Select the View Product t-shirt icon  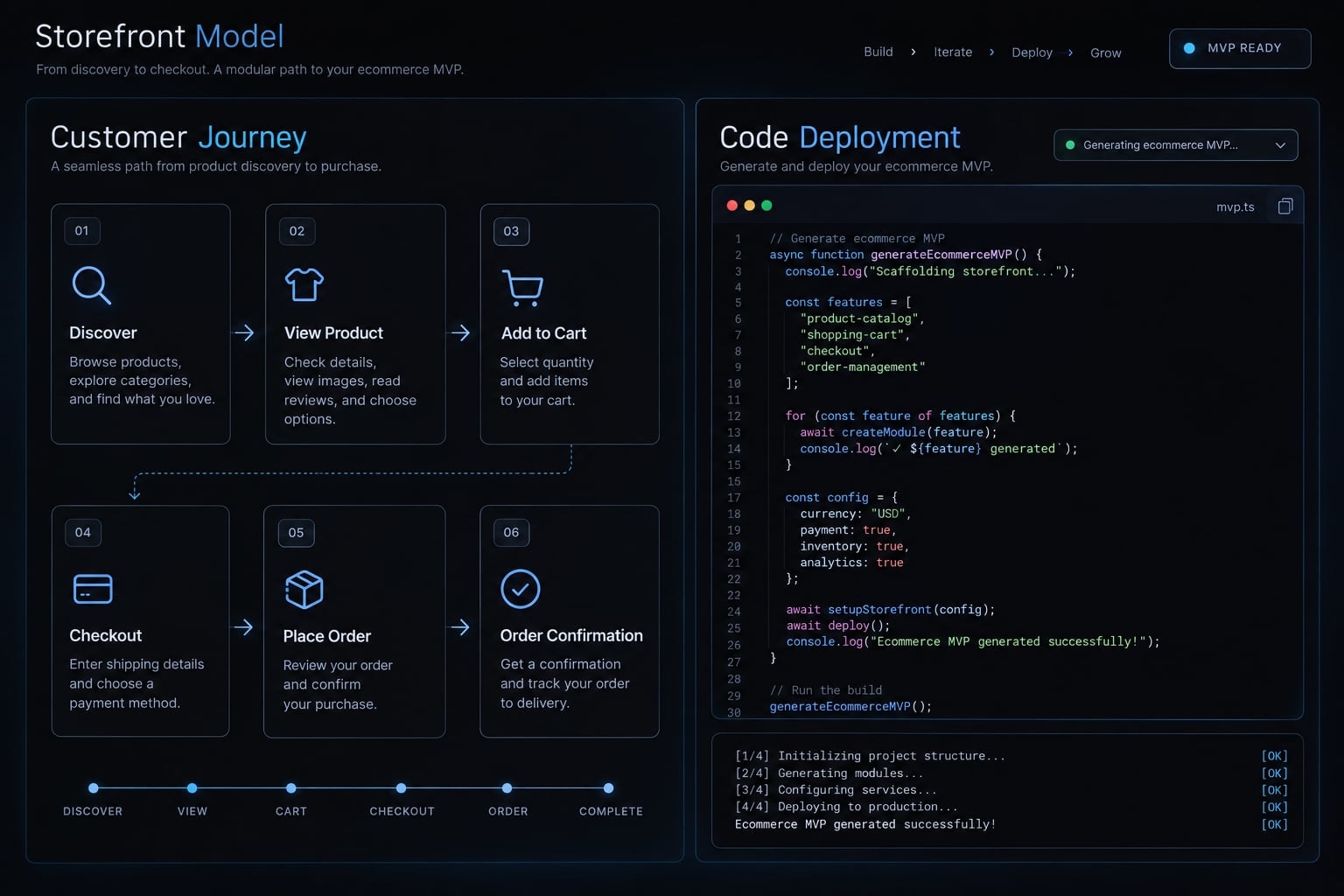[304, 284]
